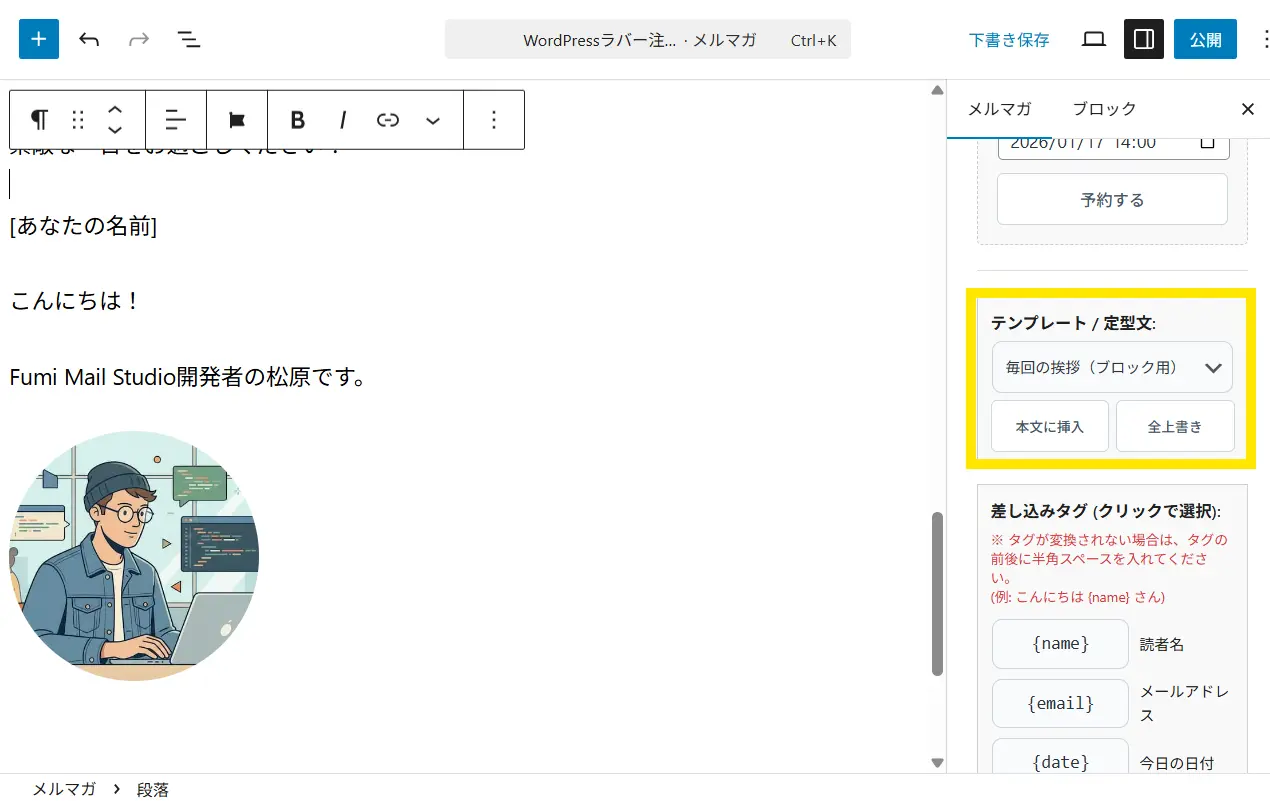Click the undo arrow icon
The image size is (1270, 801).
[89, 40]
